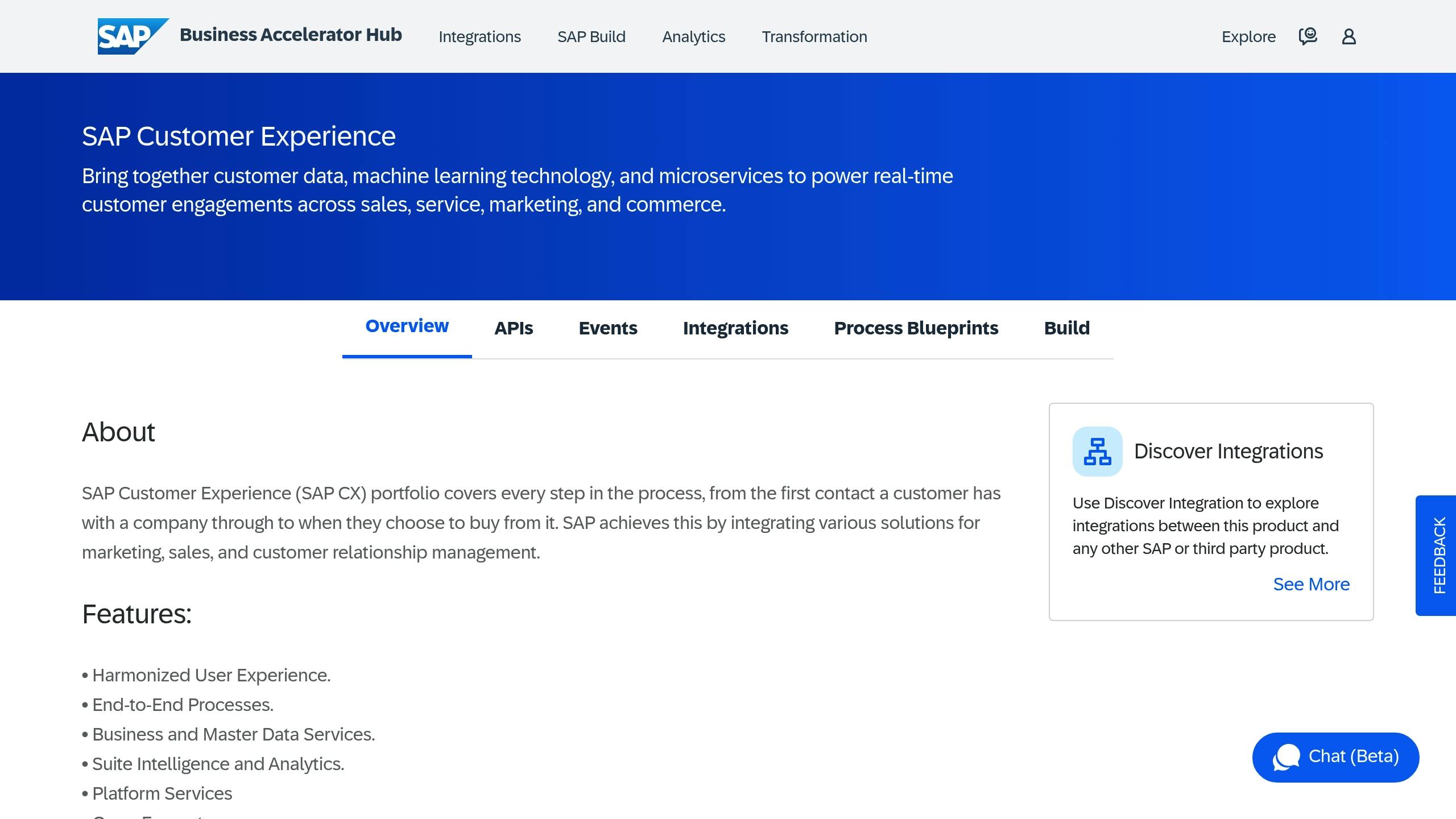The image size is (1456, 819).
Task: Click the SAP logo
Action: coord(133,36)
